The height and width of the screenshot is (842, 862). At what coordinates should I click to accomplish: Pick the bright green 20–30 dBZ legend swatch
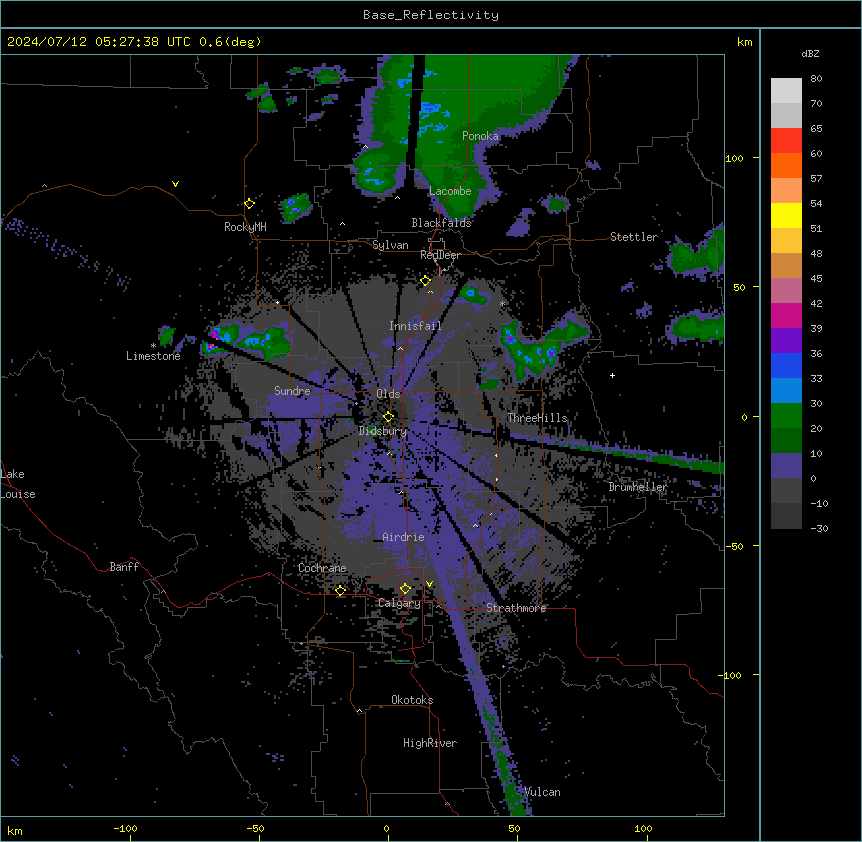coord(786,416)
